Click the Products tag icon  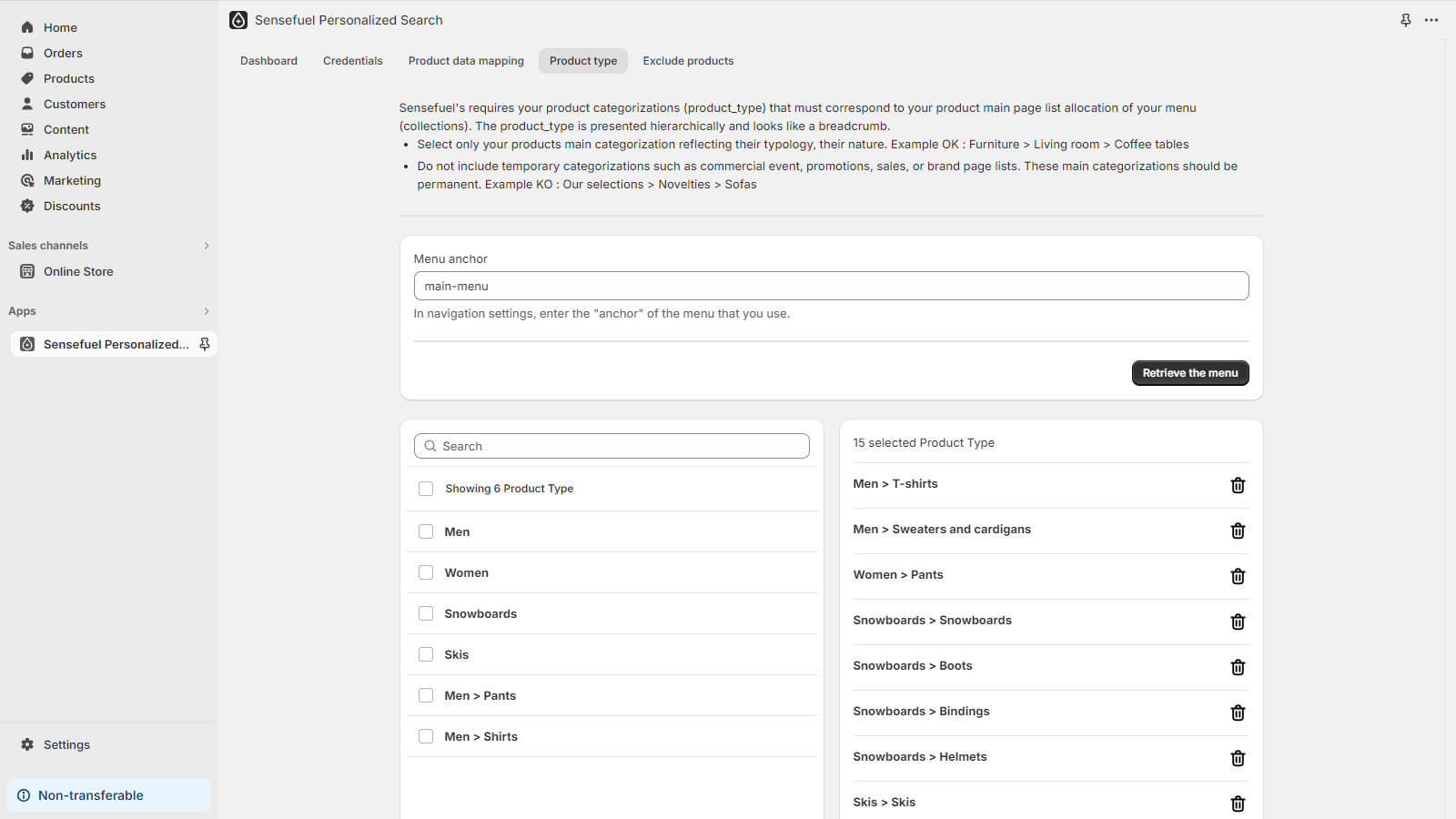click(27, 78)
